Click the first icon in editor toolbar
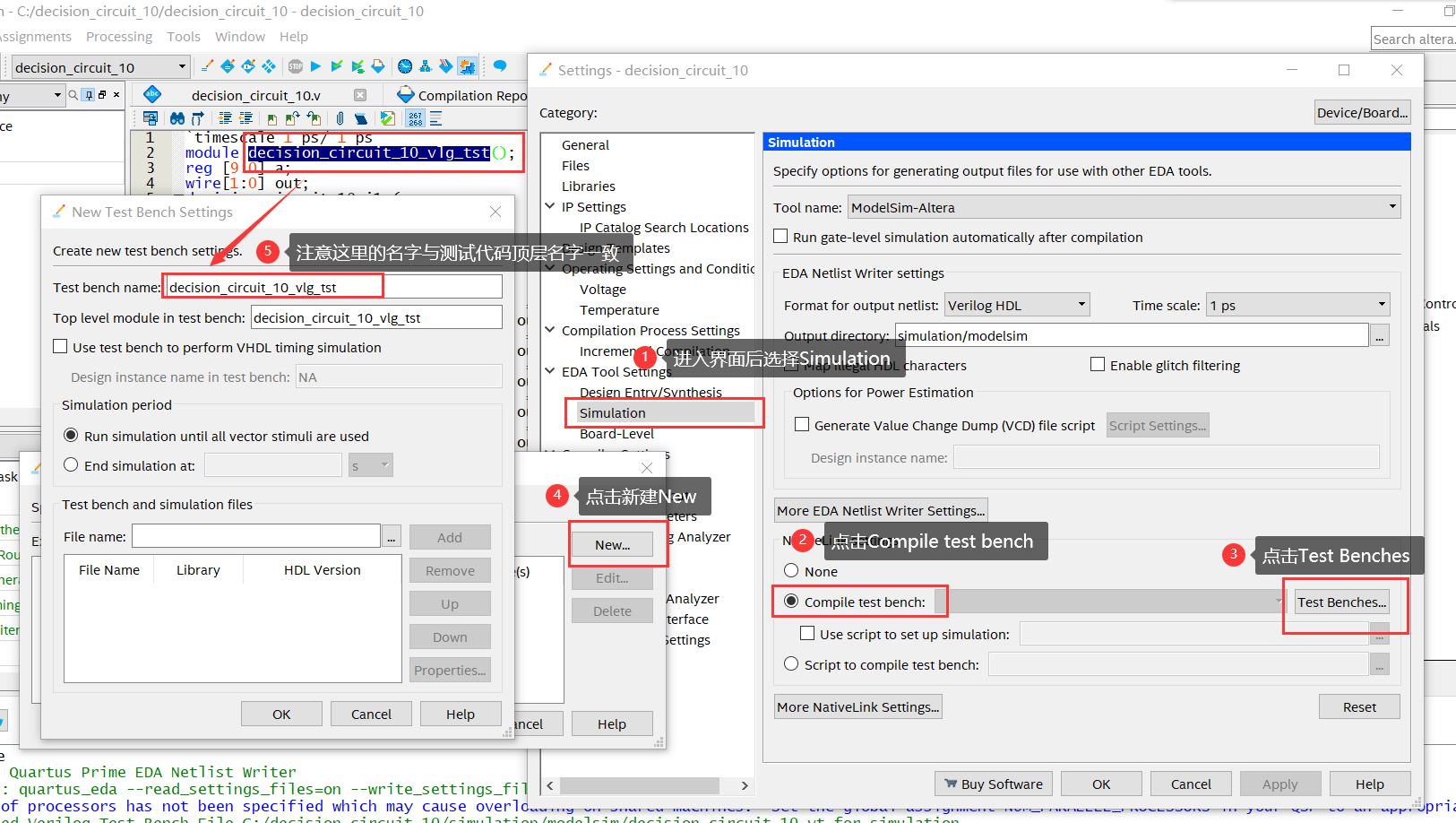This screenshot has width=1456, height=823. point(151,118)
